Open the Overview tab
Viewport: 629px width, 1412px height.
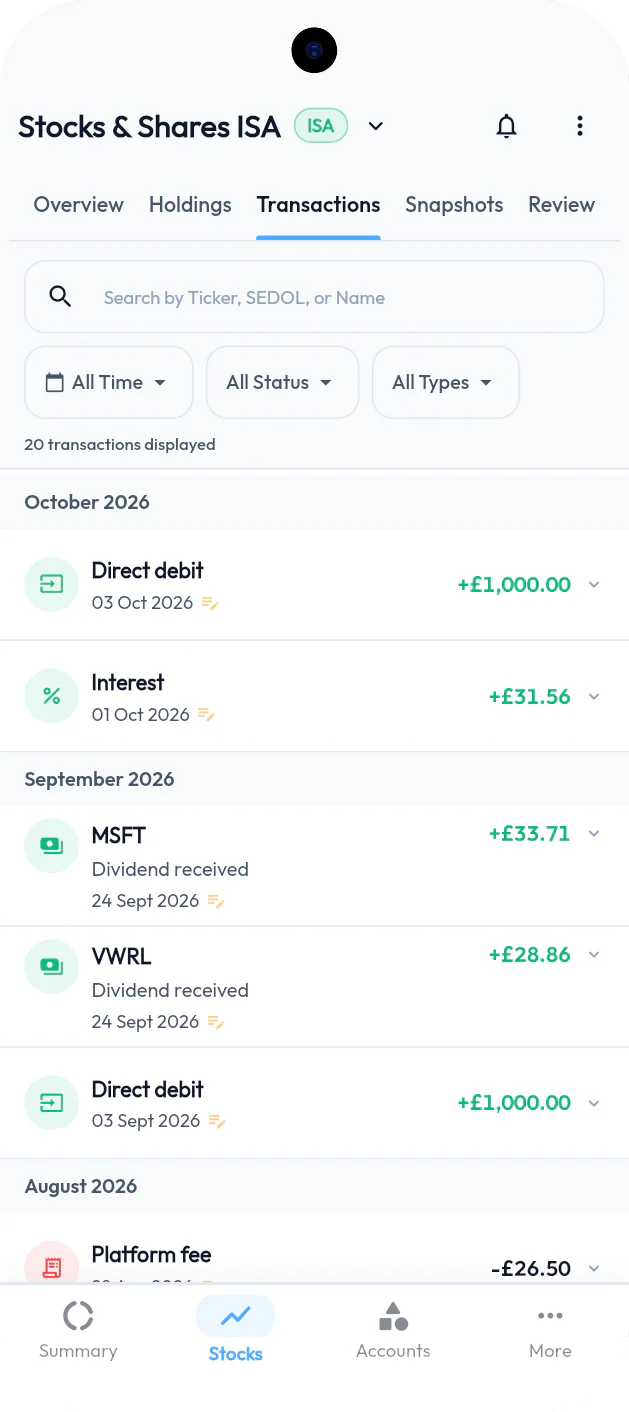pos(78,205)
